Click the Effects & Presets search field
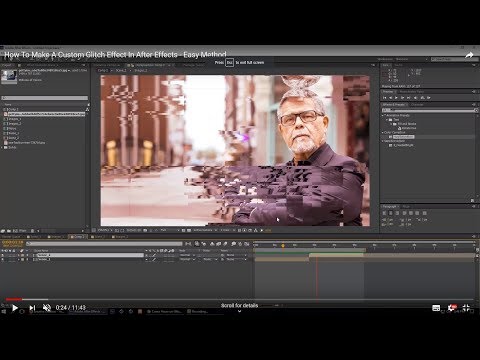Viewport: 480px width, 360px height. (x=429, y=110)
